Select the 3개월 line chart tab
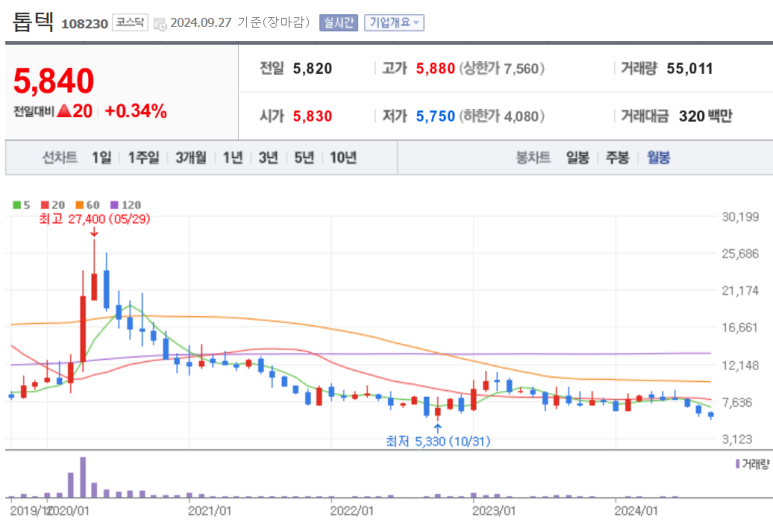Viewport: 773px width, 523px height. [x=191, y=158]
